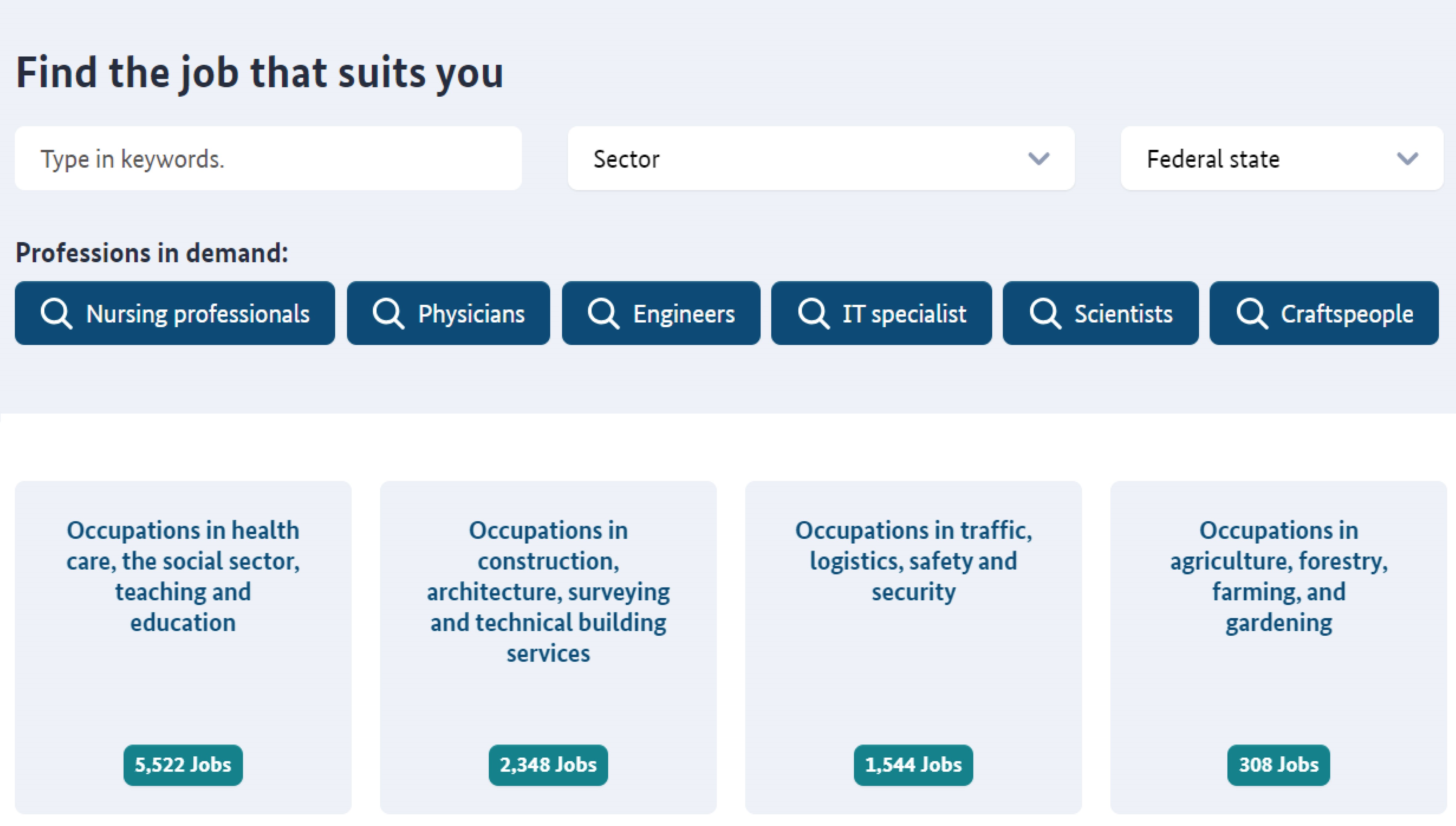Click the 308 Jobs badge
Screen dimensions: 1456x826
point(1278,765)
